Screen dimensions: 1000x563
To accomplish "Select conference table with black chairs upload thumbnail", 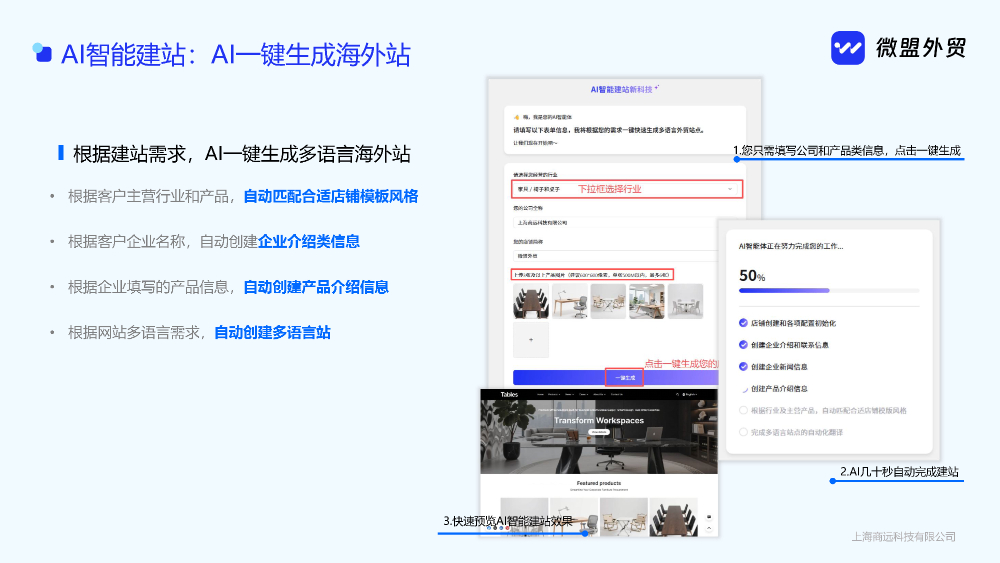I will (531, 302).
